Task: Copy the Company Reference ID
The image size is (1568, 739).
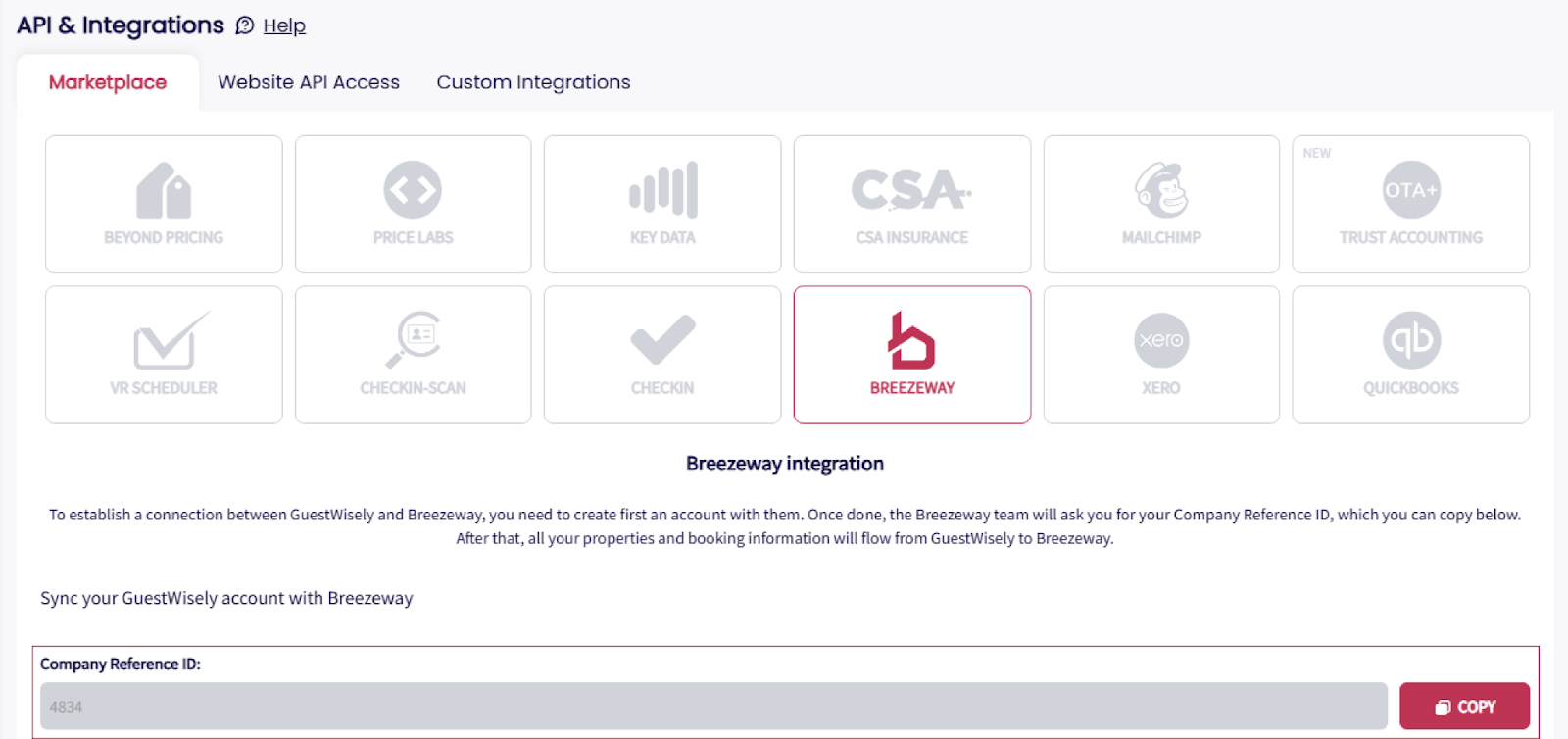Action: tap(1464, 707)
